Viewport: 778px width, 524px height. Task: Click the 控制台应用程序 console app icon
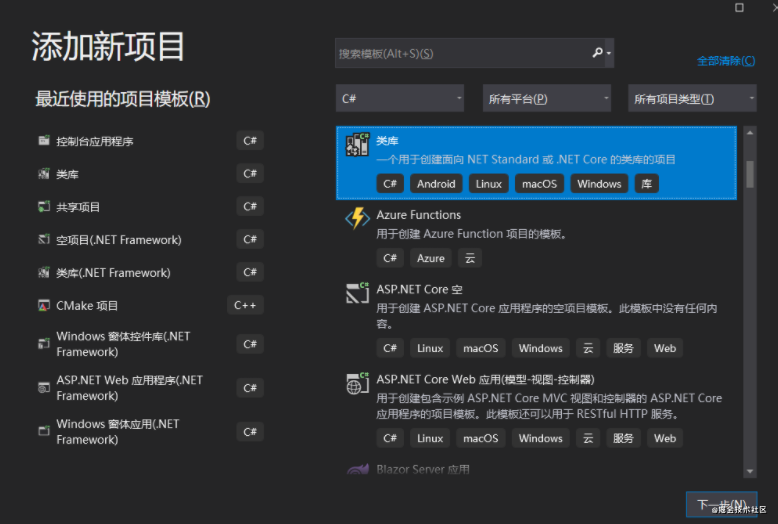click(44, 141)
